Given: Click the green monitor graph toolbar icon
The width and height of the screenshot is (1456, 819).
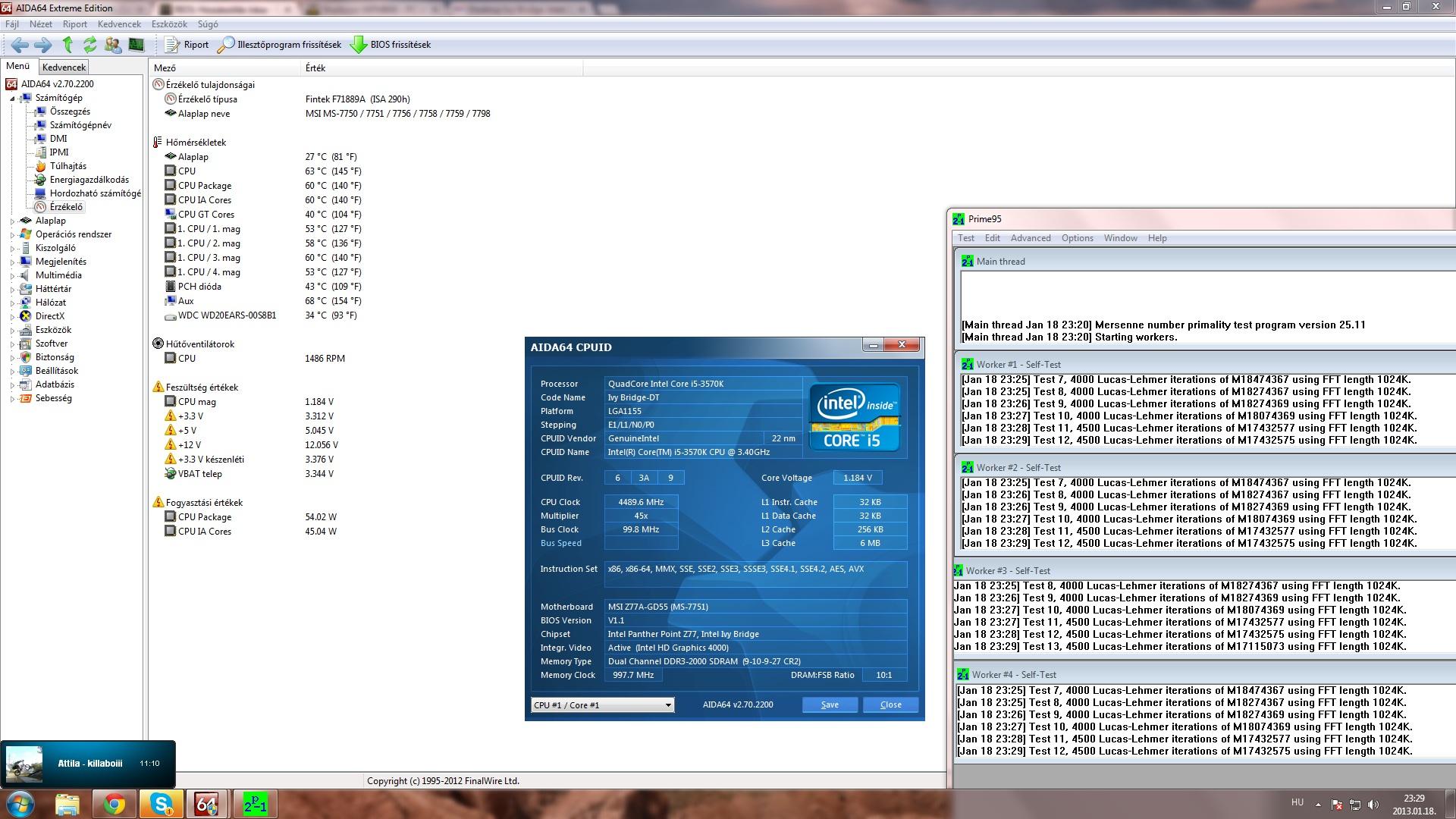Looking at the screenshot, I should [x=136, y=45].
